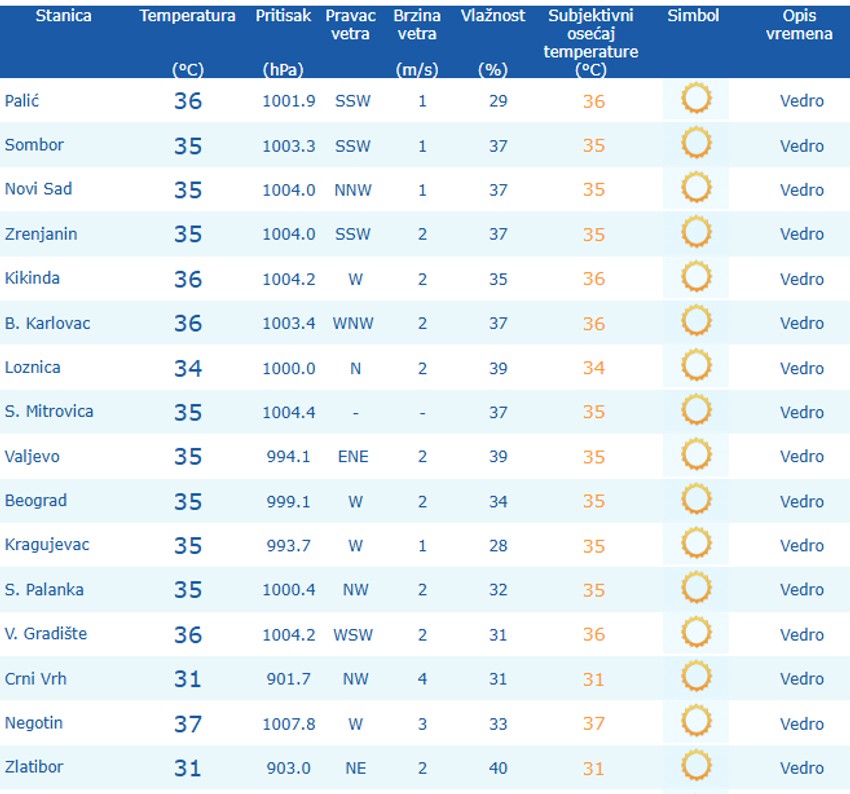Click Zlatibor's sunny weather icon
Screen dimensions: 850x794
(696, 767)
